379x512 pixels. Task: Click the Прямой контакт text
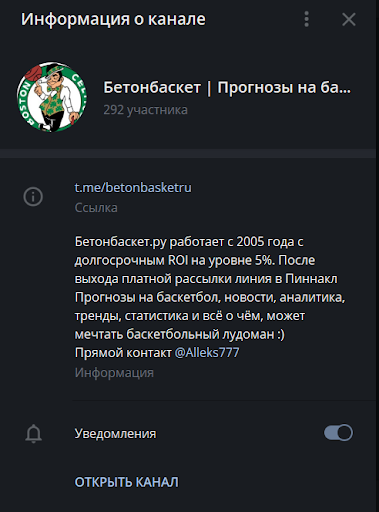tap(123, 353)
